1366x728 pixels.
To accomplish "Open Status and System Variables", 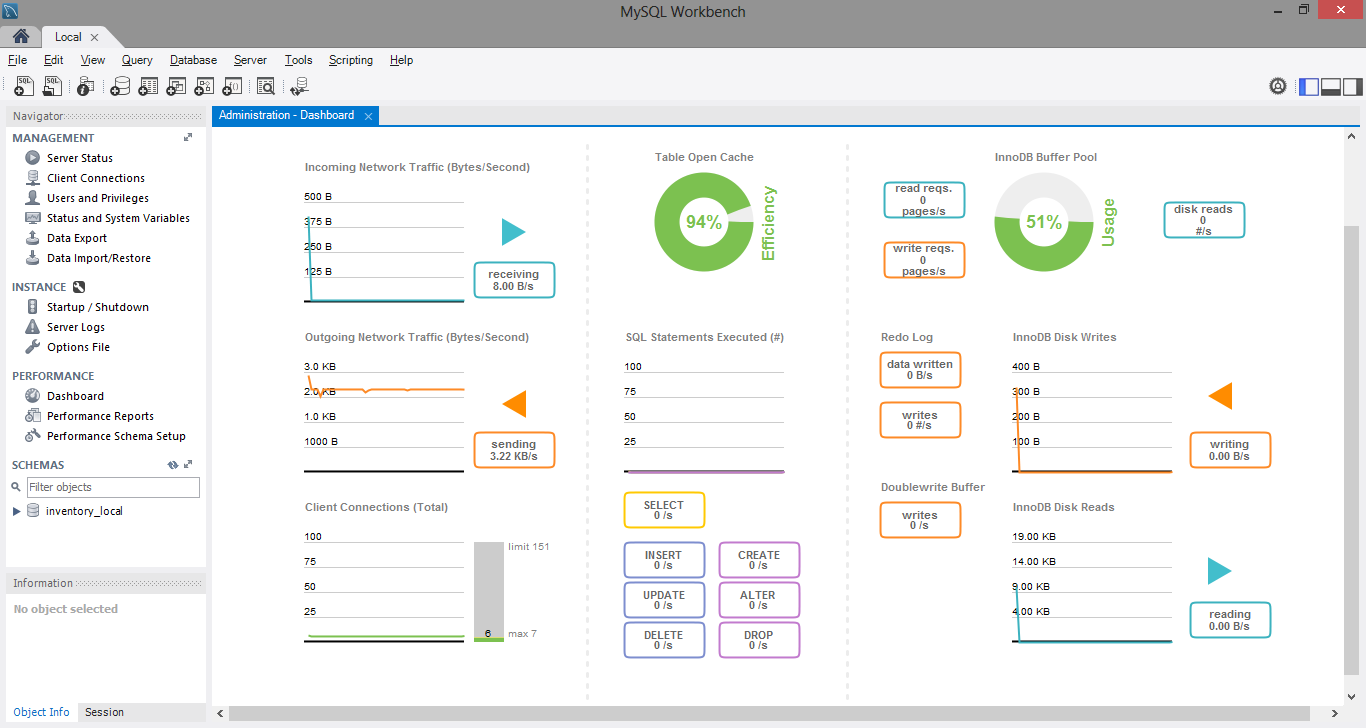I will [x=118, y=218].
